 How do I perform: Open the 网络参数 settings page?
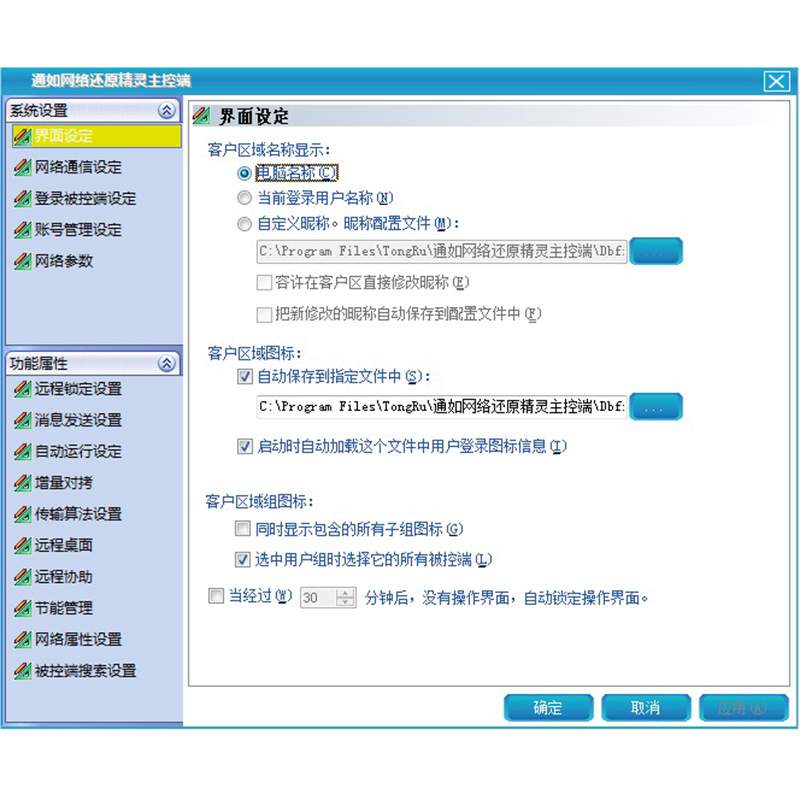tap(22, 261)
